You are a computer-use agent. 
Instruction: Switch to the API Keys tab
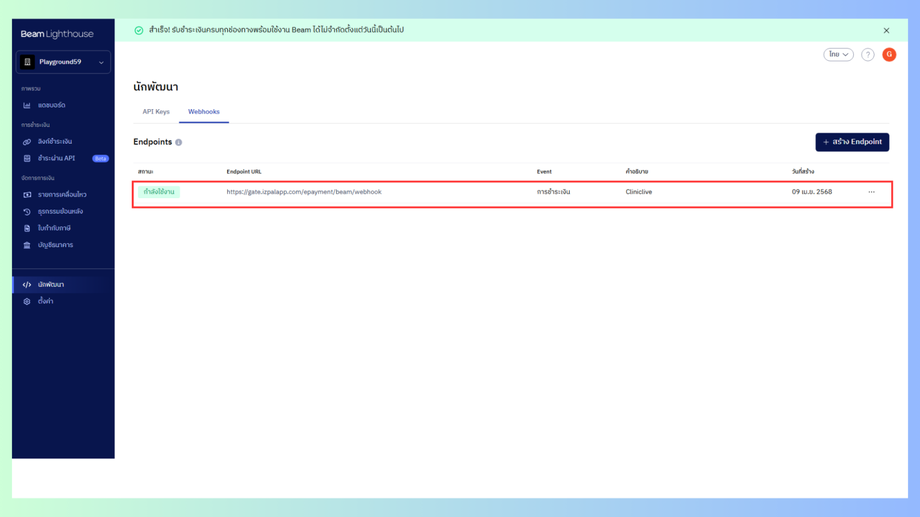coord(156,111)
